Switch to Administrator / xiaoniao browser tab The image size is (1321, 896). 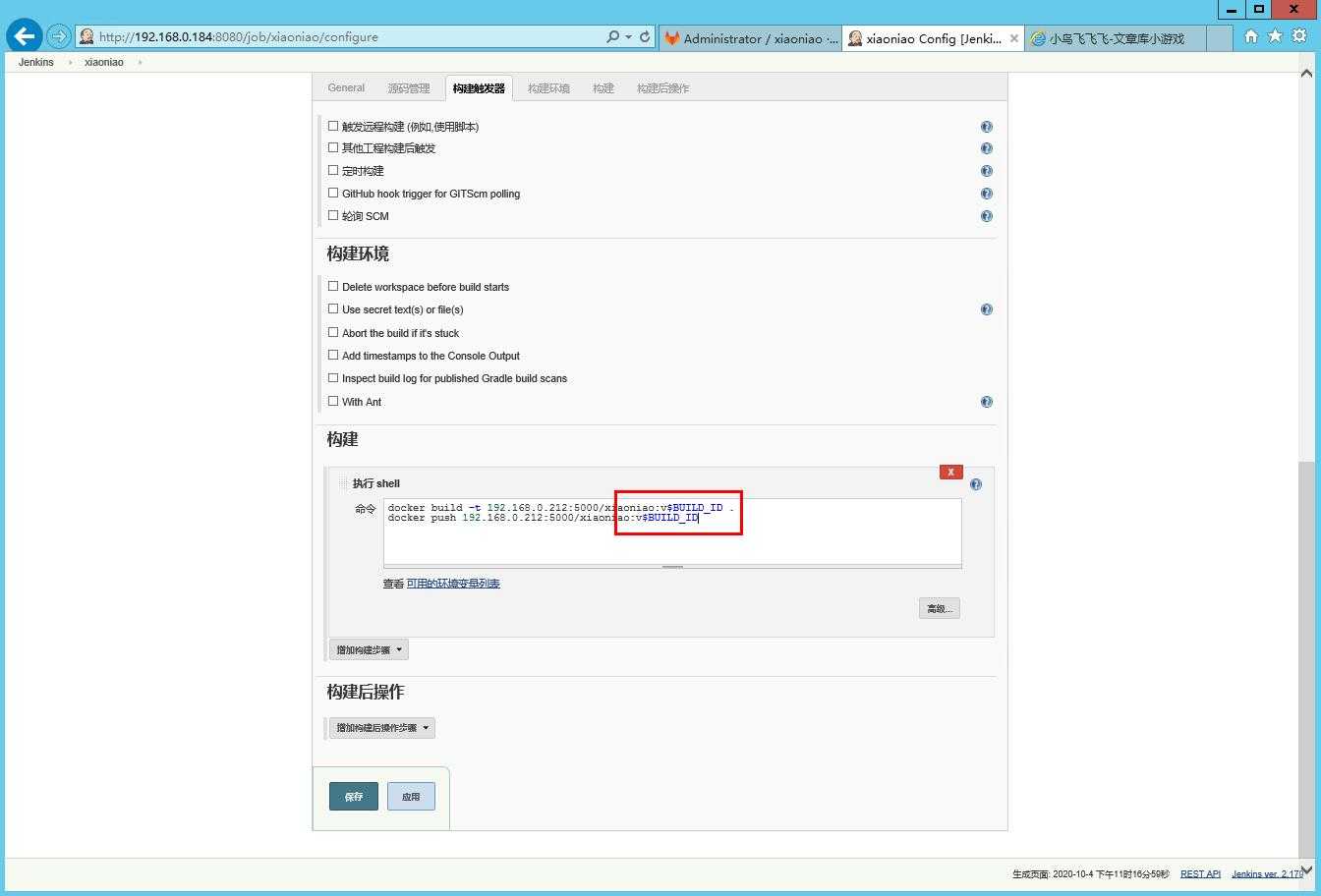750,38
